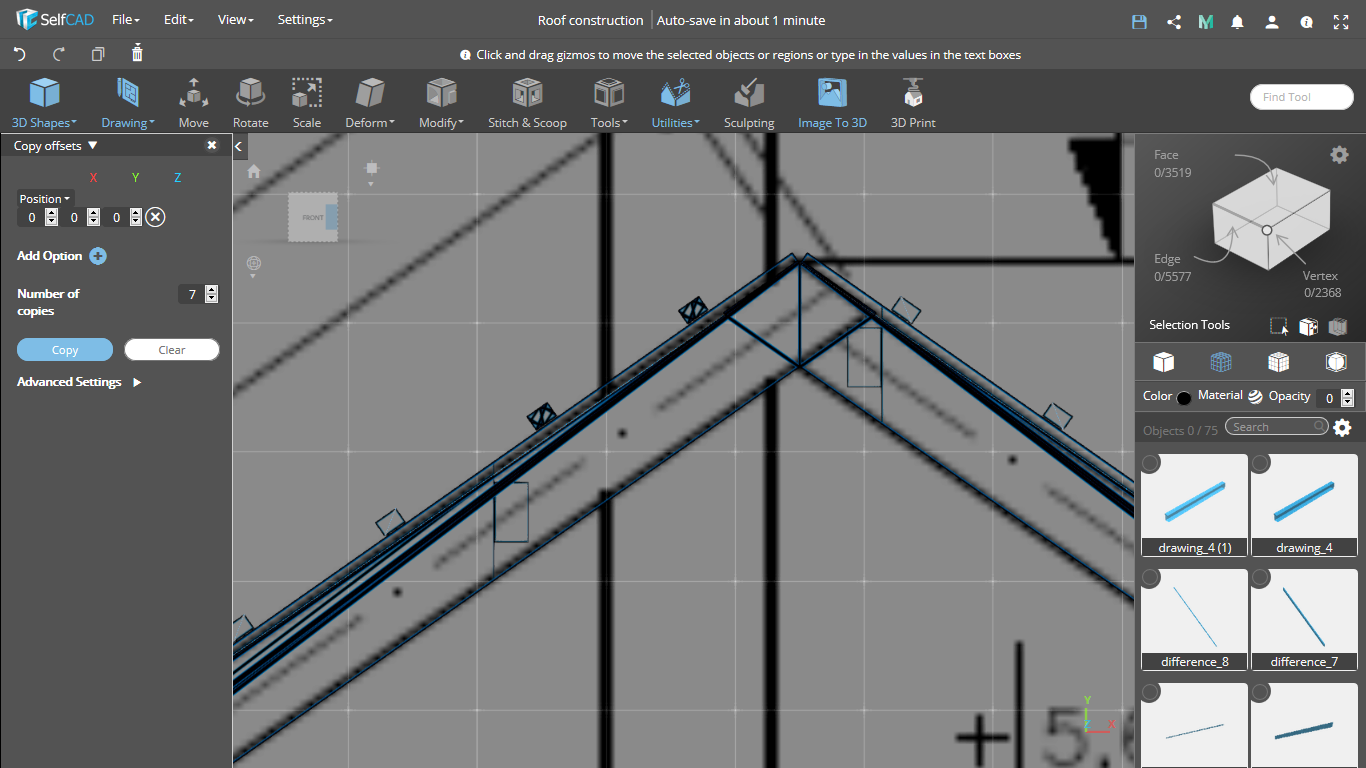
Task: Step the X position value
Action: [51, 217]
